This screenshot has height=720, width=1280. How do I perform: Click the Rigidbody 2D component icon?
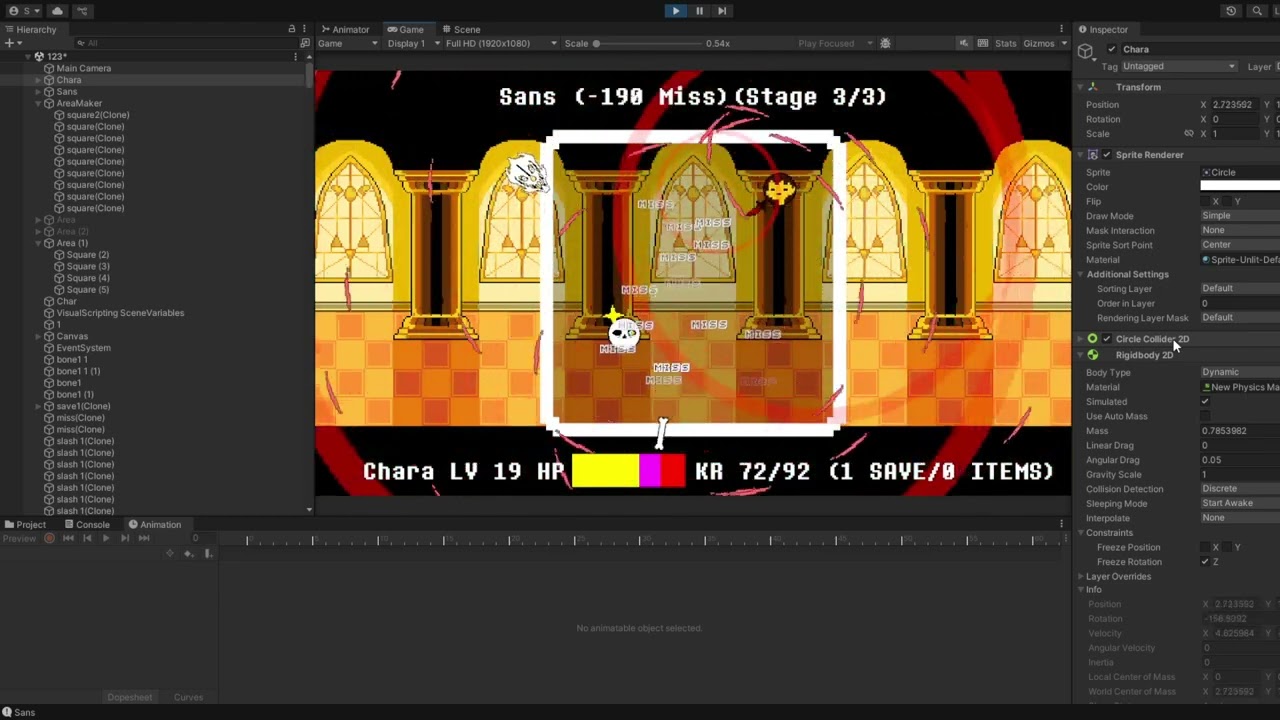tap(1093, 355)
